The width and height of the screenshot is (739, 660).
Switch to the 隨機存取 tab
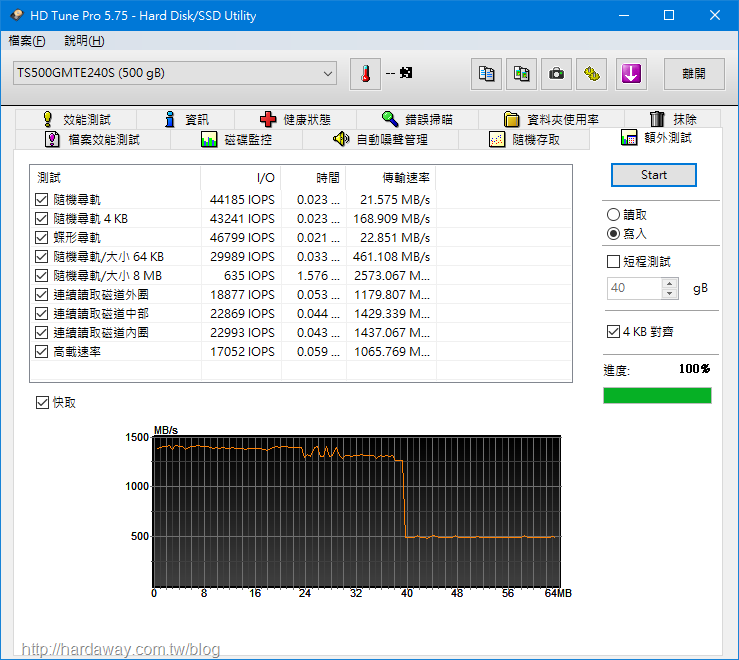click(524, 140)
